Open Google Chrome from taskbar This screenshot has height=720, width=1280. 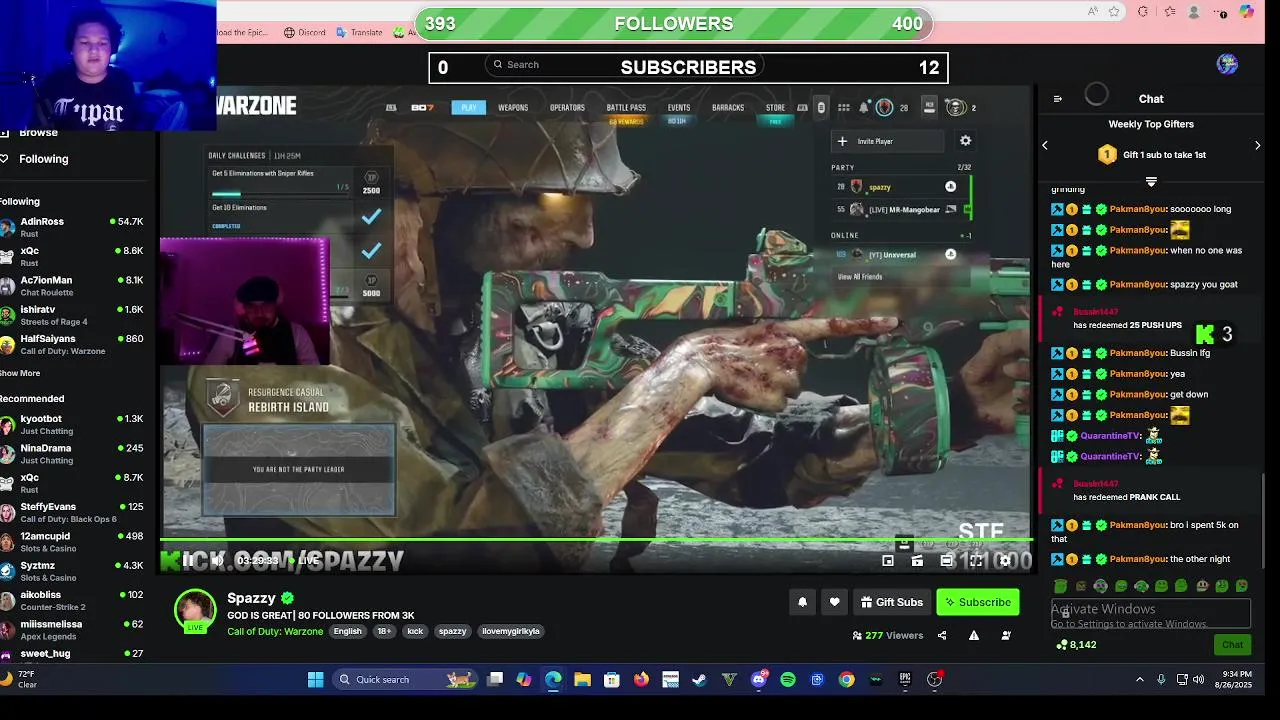click(847, 680)
